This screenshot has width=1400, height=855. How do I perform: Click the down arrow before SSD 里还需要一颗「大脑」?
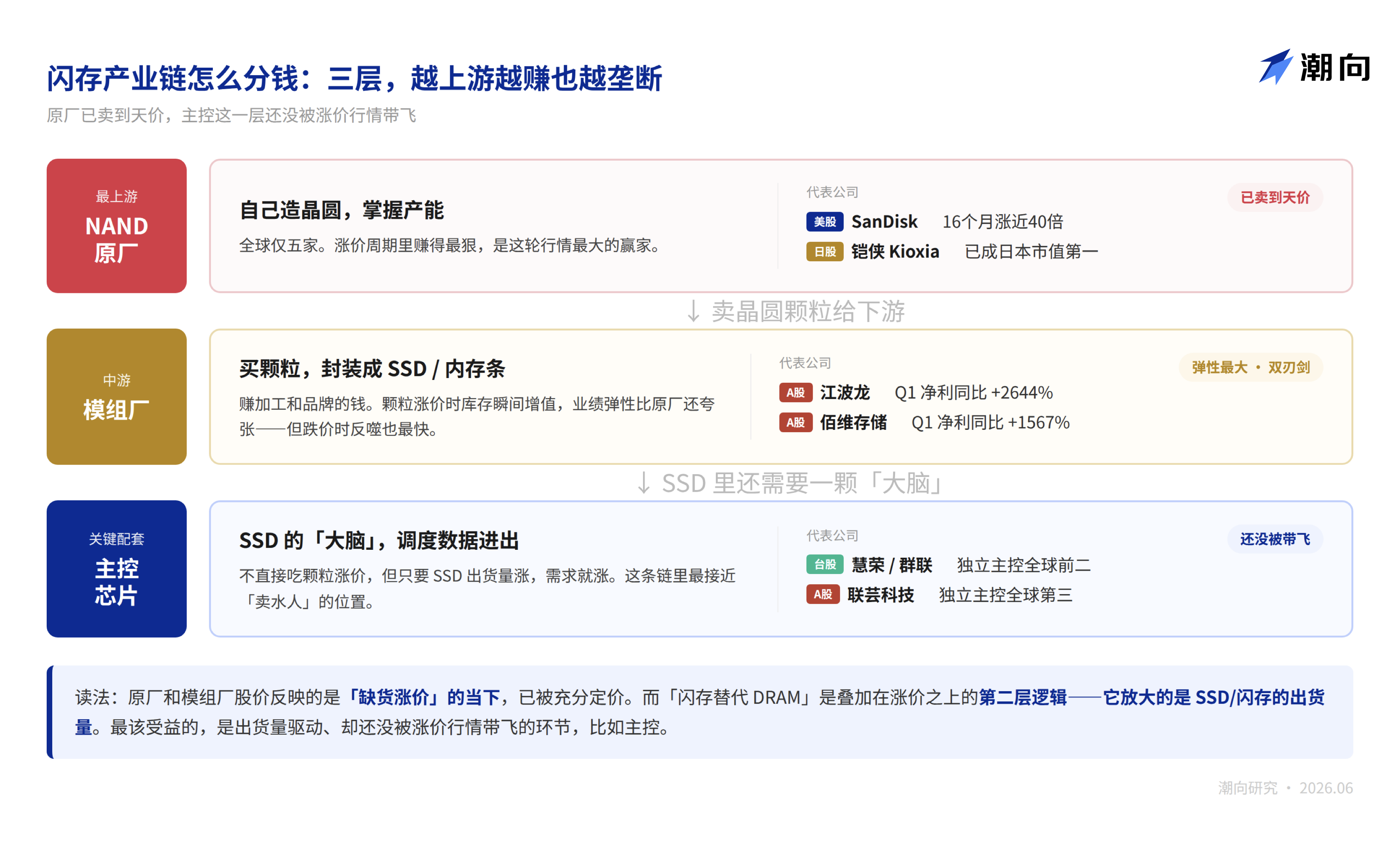(644, 483)
